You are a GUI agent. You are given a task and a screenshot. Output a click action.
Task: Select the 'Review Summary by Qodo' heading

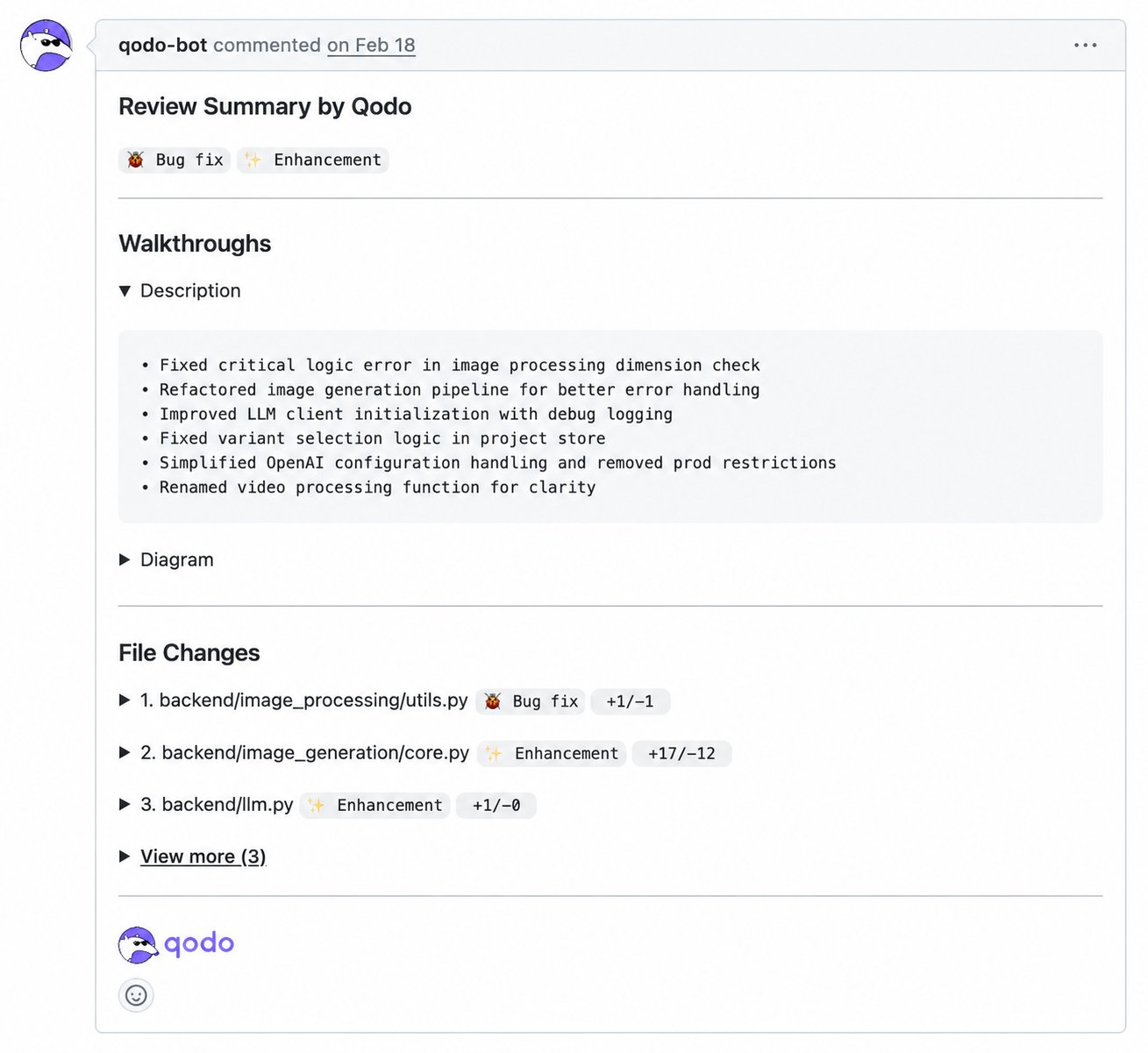click(x=265, y=107)
